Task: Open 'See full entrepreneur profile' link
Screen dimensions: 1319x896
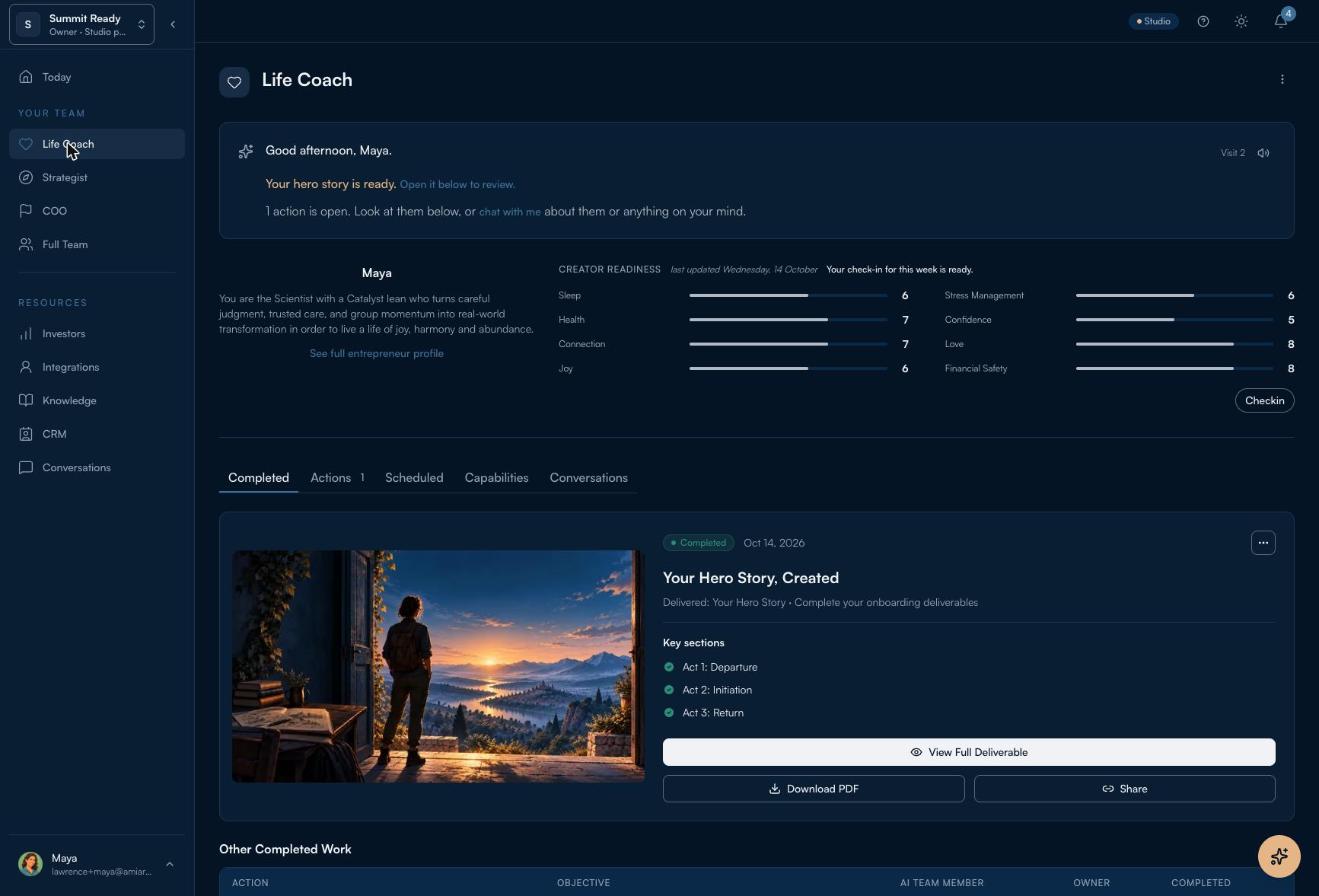Action: click(x=376, y=354)
